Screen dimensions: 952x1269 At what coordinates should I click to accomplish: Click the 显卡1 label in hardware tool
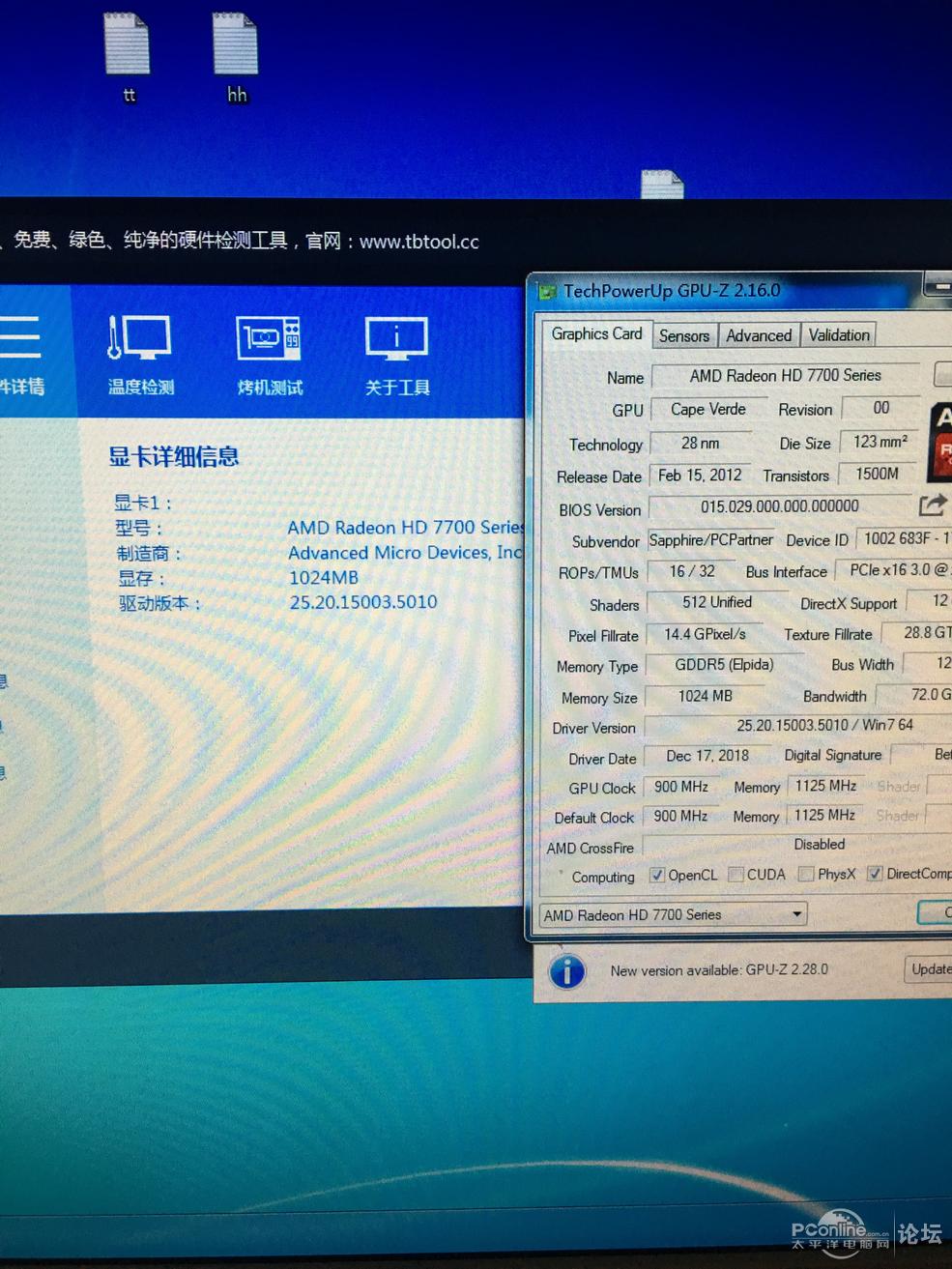[x=143, y=503]
